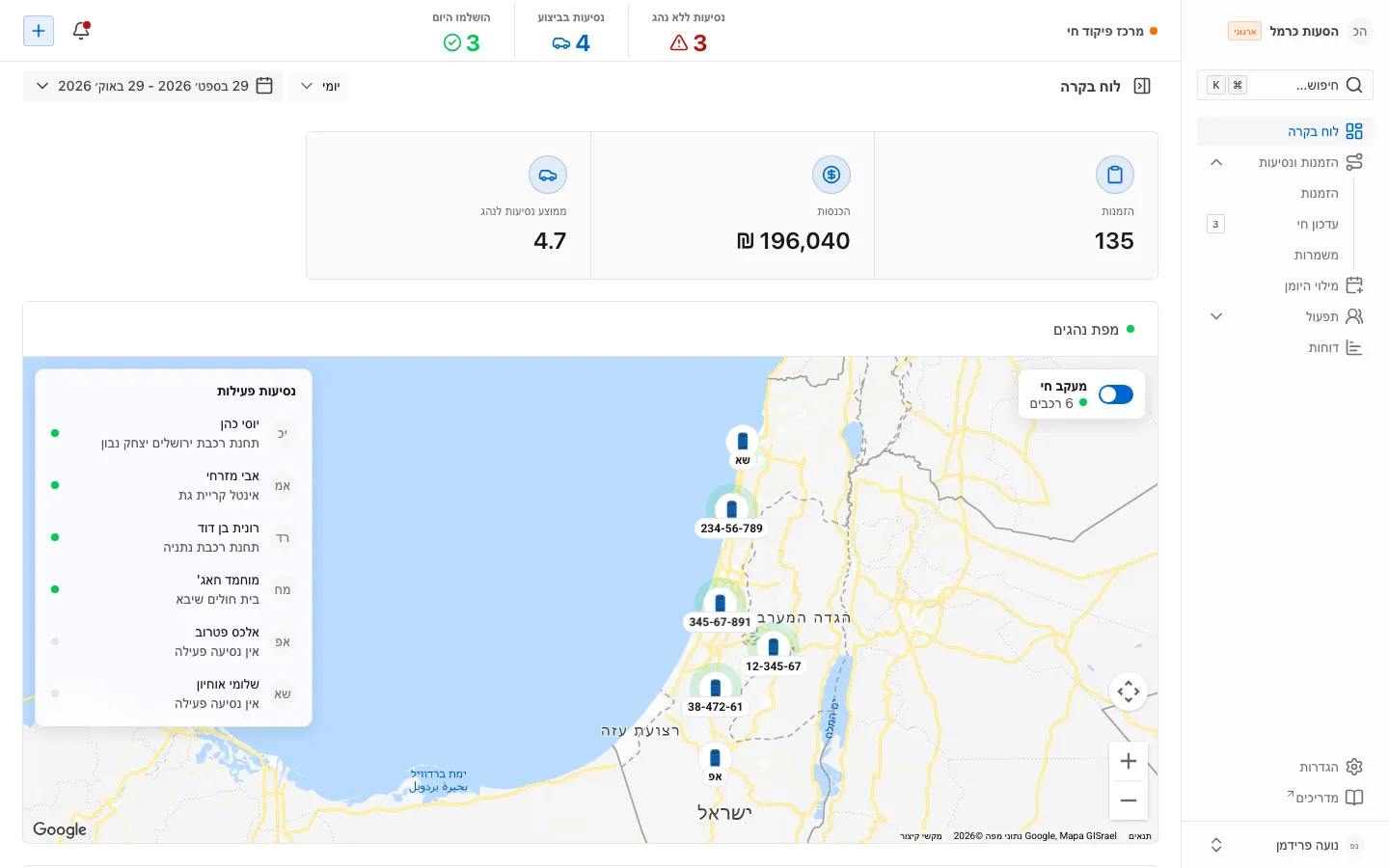Click the search magnifier icon
The image size is (1389, 868).
1354,85
